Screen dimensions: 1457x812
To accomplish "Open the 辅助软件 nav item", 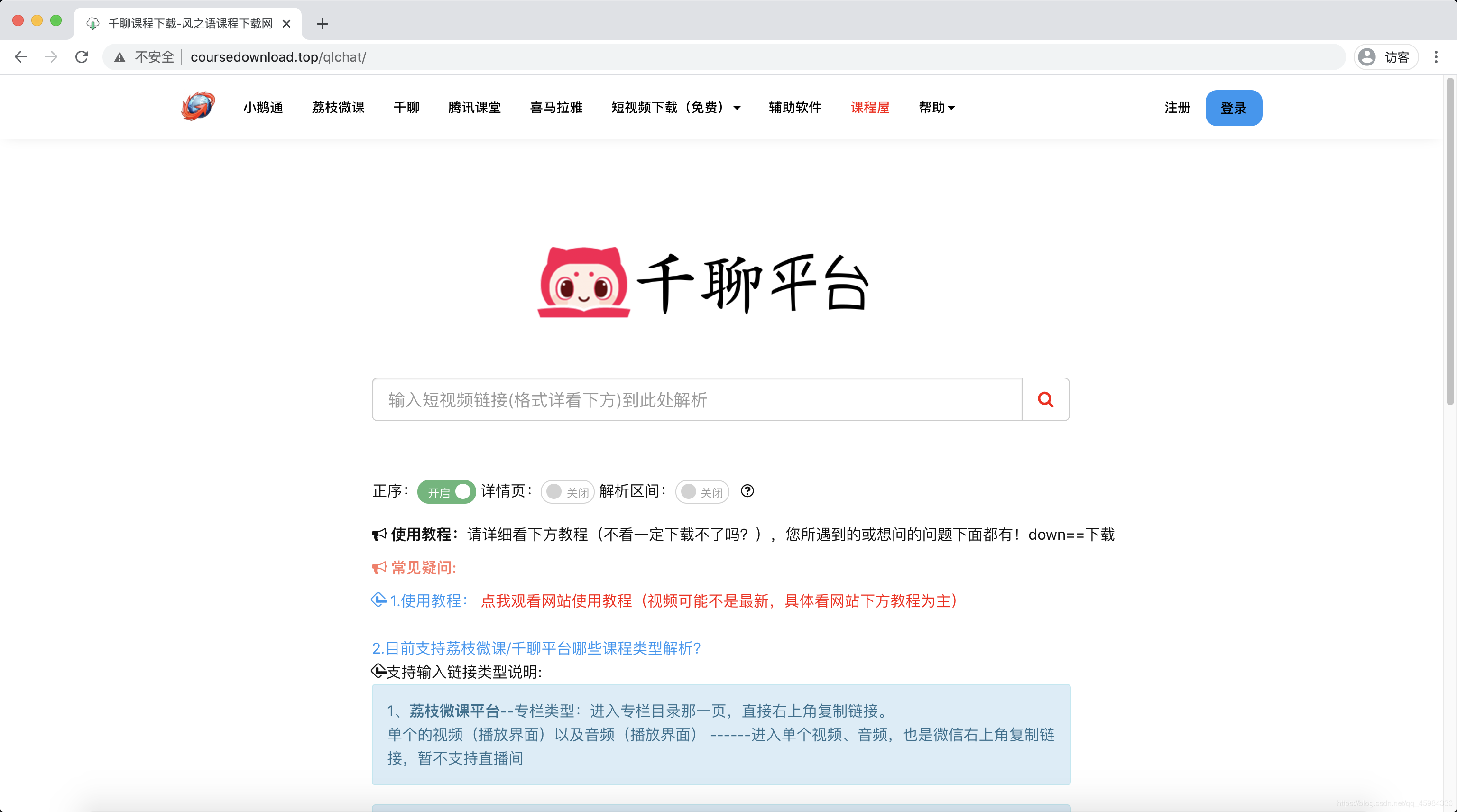I will coord(795,108).
